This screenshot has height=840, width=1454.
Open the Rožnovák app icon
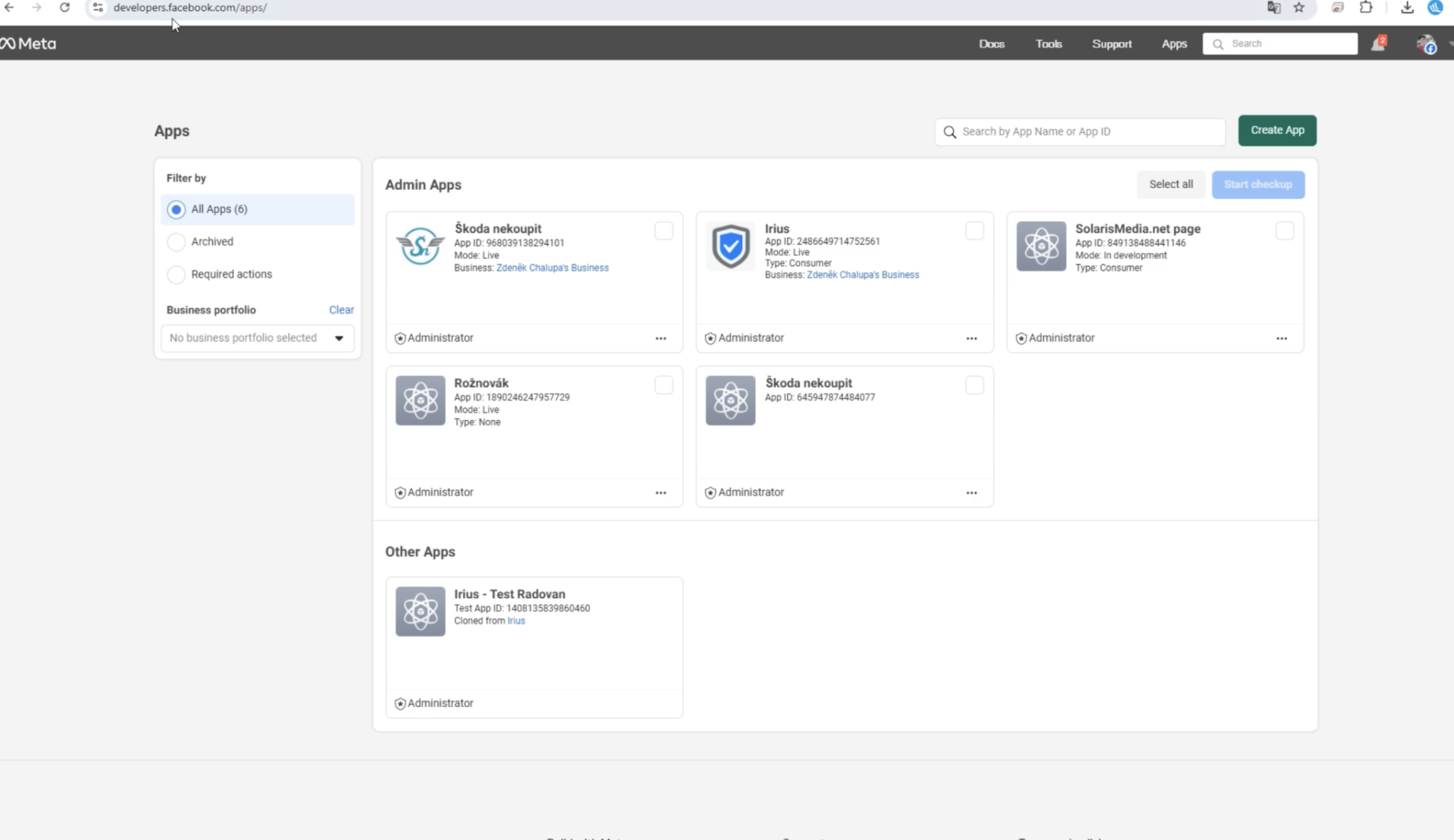420,401
